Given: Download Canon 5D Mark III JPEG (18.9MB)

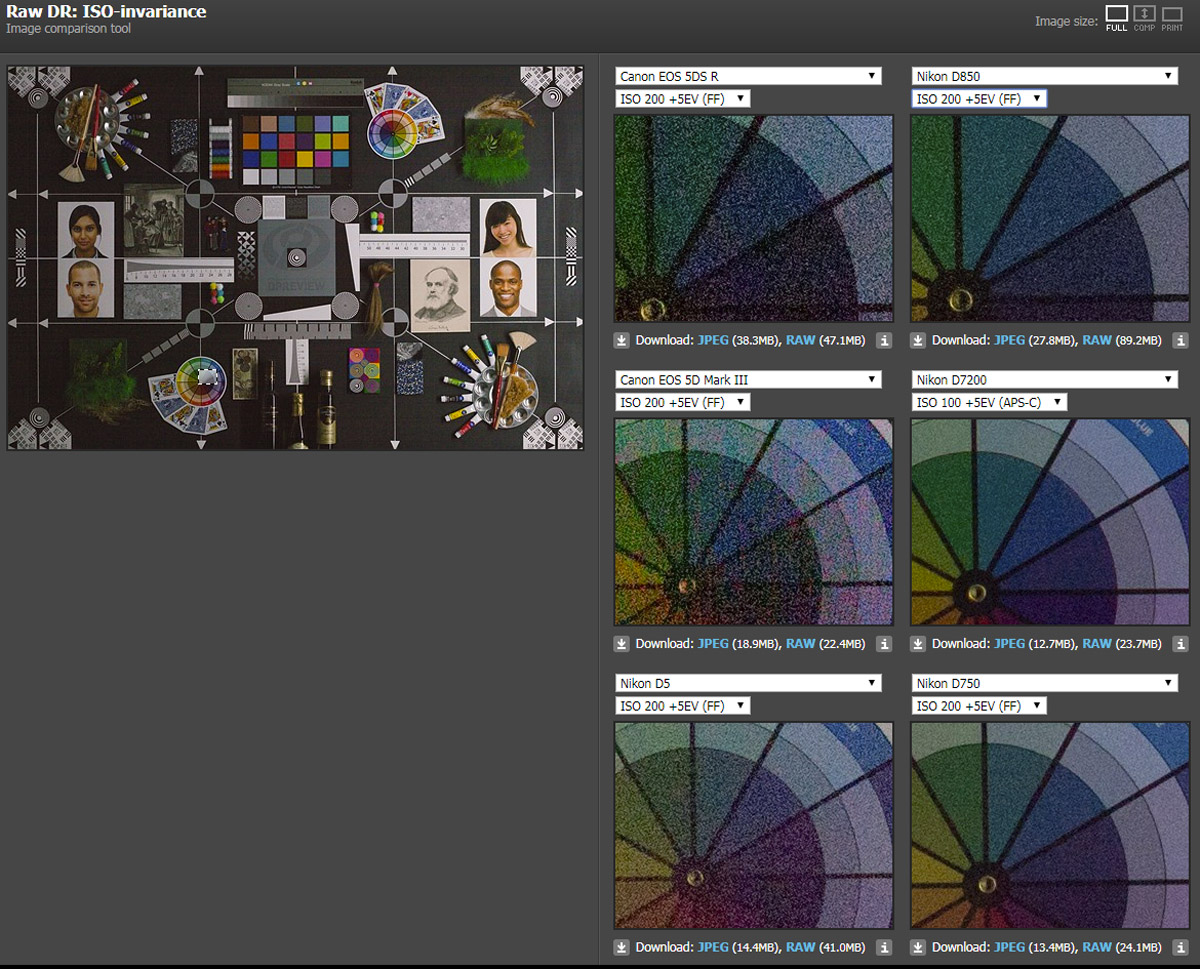Looking at the screenshot, I should pos(713,644).
